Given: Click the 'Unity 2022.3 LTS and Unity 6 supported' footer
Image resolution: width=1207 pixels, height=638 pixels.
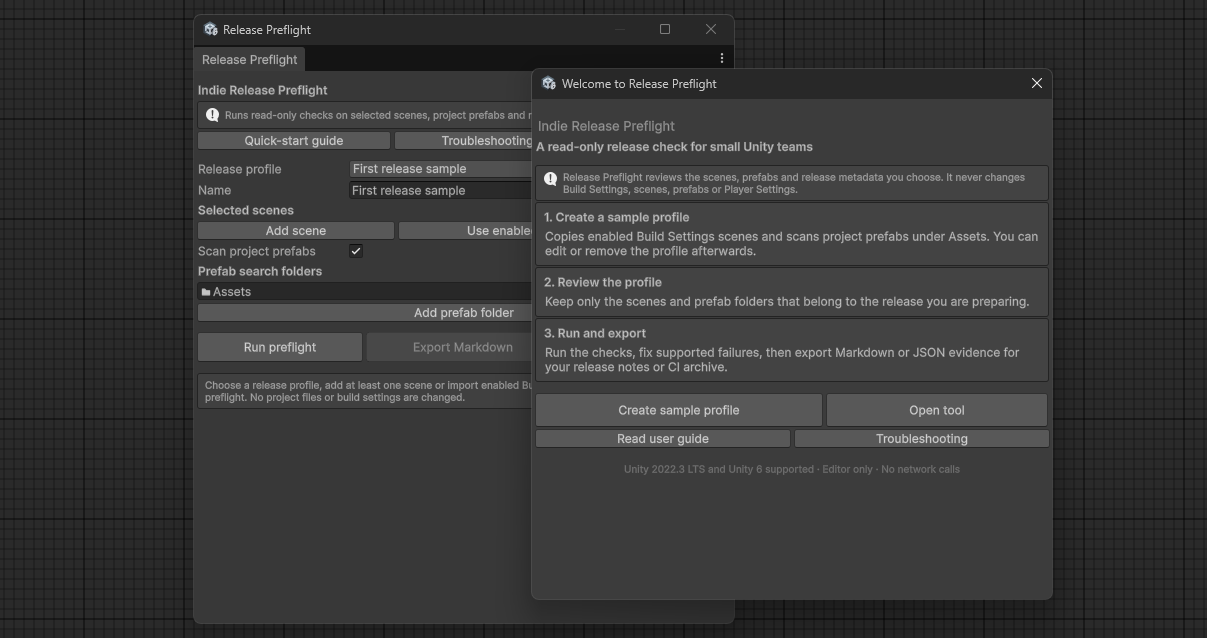Looking at the screenshot, I should click(792, 469).
